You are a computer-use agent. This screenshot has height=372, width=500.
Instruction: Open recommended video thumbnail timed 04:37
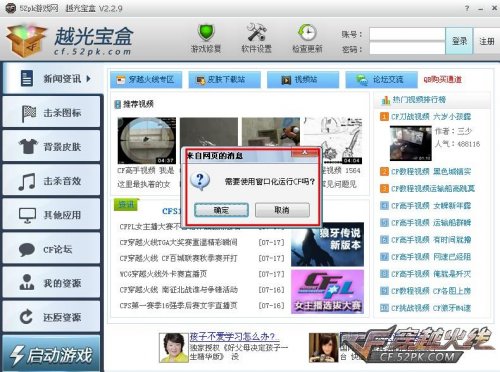click(147, 140)
